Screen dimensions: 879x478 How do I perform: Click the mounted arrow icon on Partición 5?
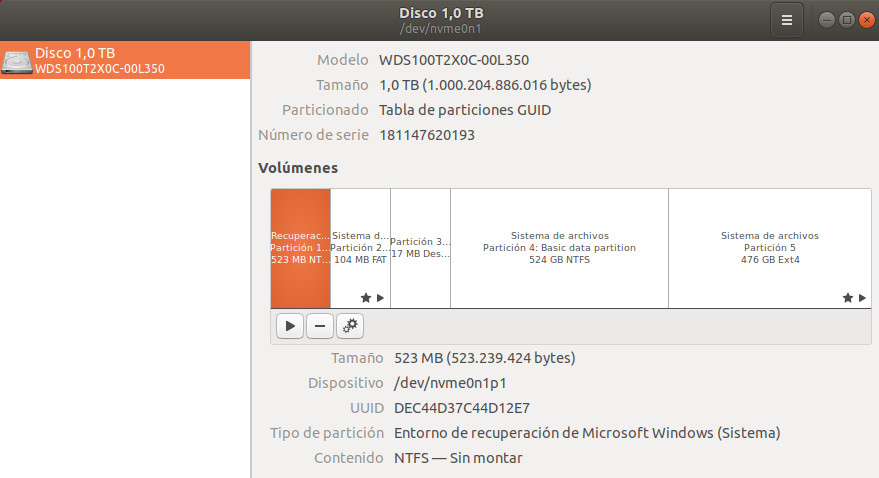point(861,298)
